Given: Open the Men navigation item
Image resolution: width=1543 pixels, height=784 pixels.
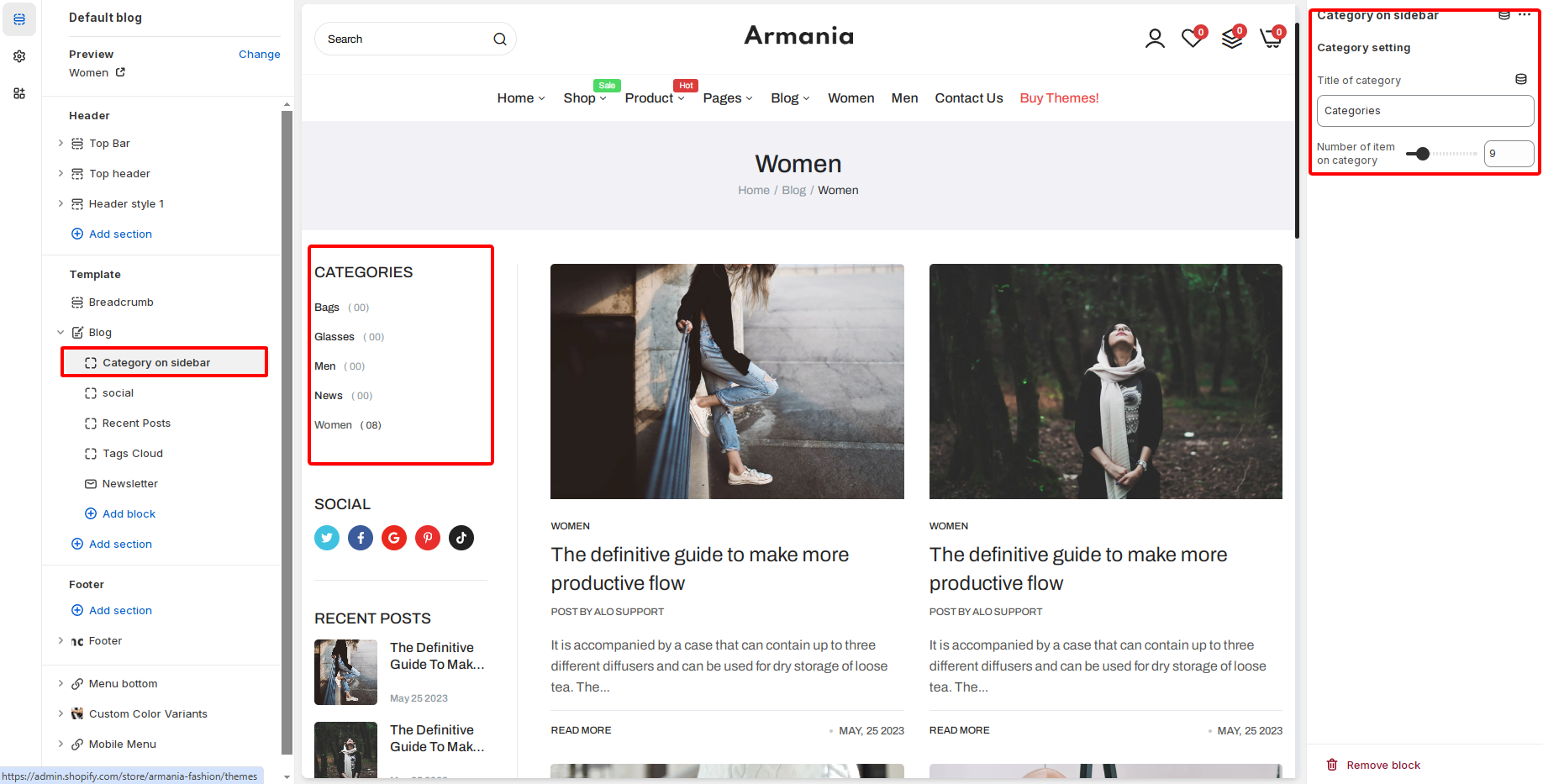Looking at the screenshot, I should point(904,98).
